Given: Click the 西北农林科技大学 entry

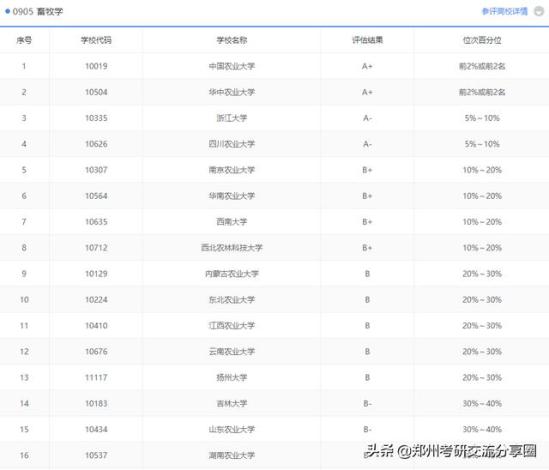Looking at the screenshot, I should (232, 248).
